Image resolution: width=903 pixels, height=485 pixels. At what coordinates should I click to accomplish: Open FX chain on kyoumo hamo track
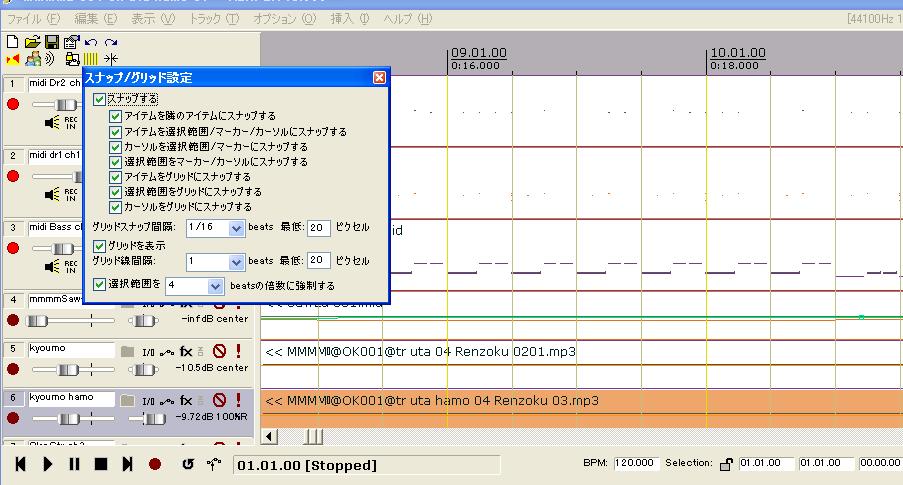click(x=185, y=400)
